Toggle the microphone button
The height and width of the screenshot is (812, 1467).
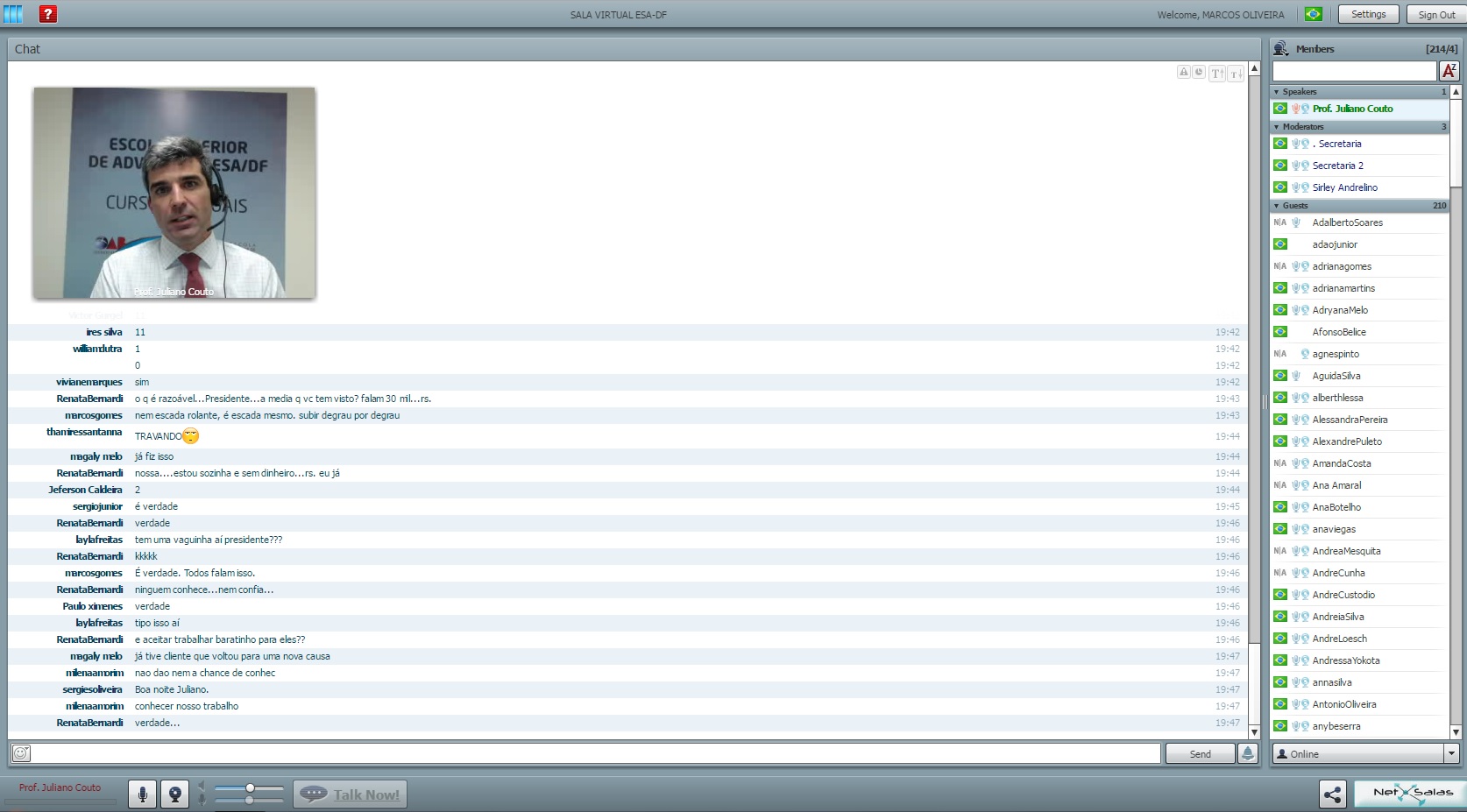(x=142, y=794)
